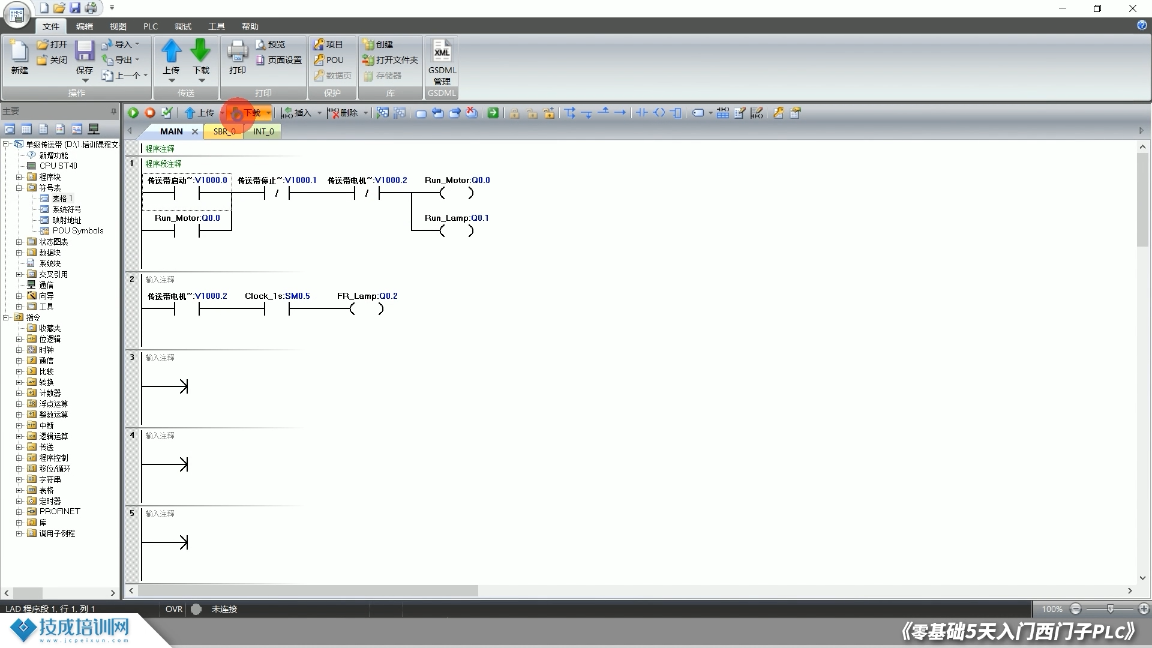Viewport: 1152px width, 648px height.
Task: Open the 保存 (Save) dropdown arrow in ribbon
Action: click(85, 80)
